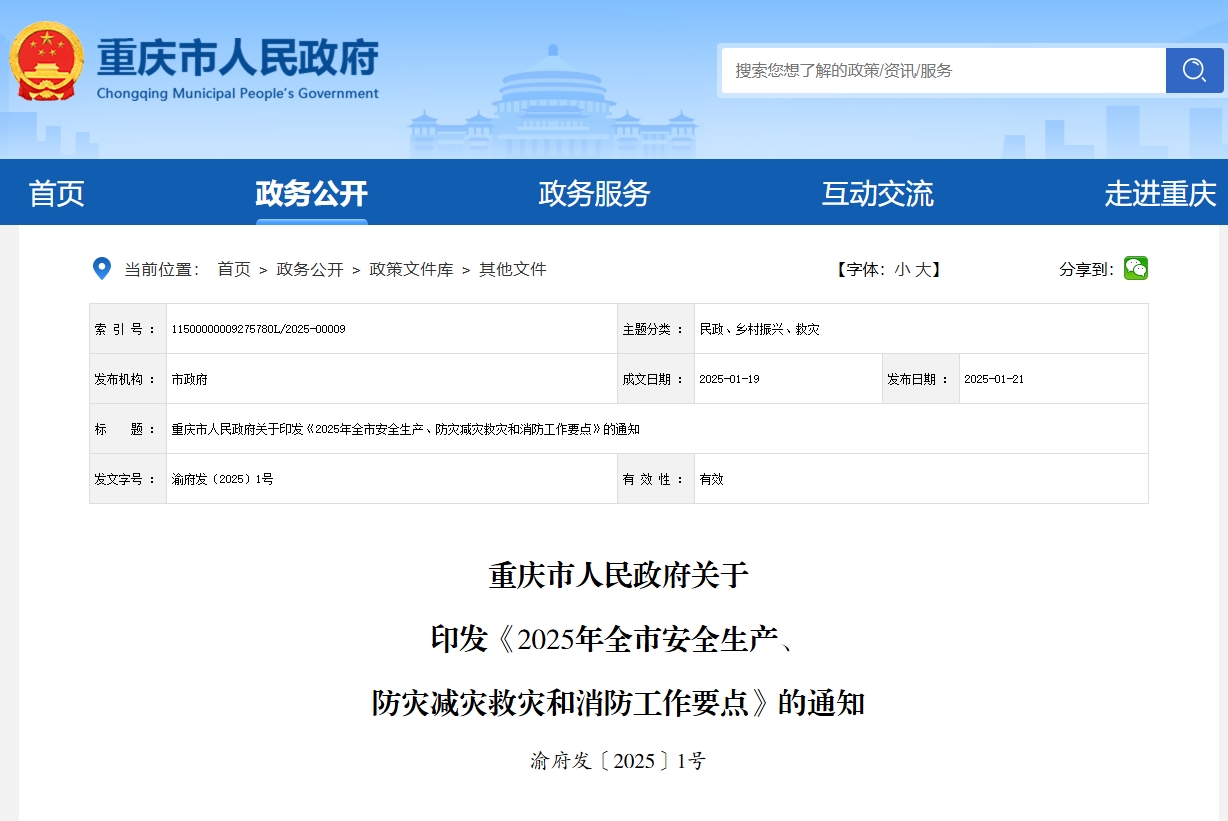Click the blue location pin icon
Viewport: 1228px width, 821px height.
pyautogui.click(x=100, y=268)
